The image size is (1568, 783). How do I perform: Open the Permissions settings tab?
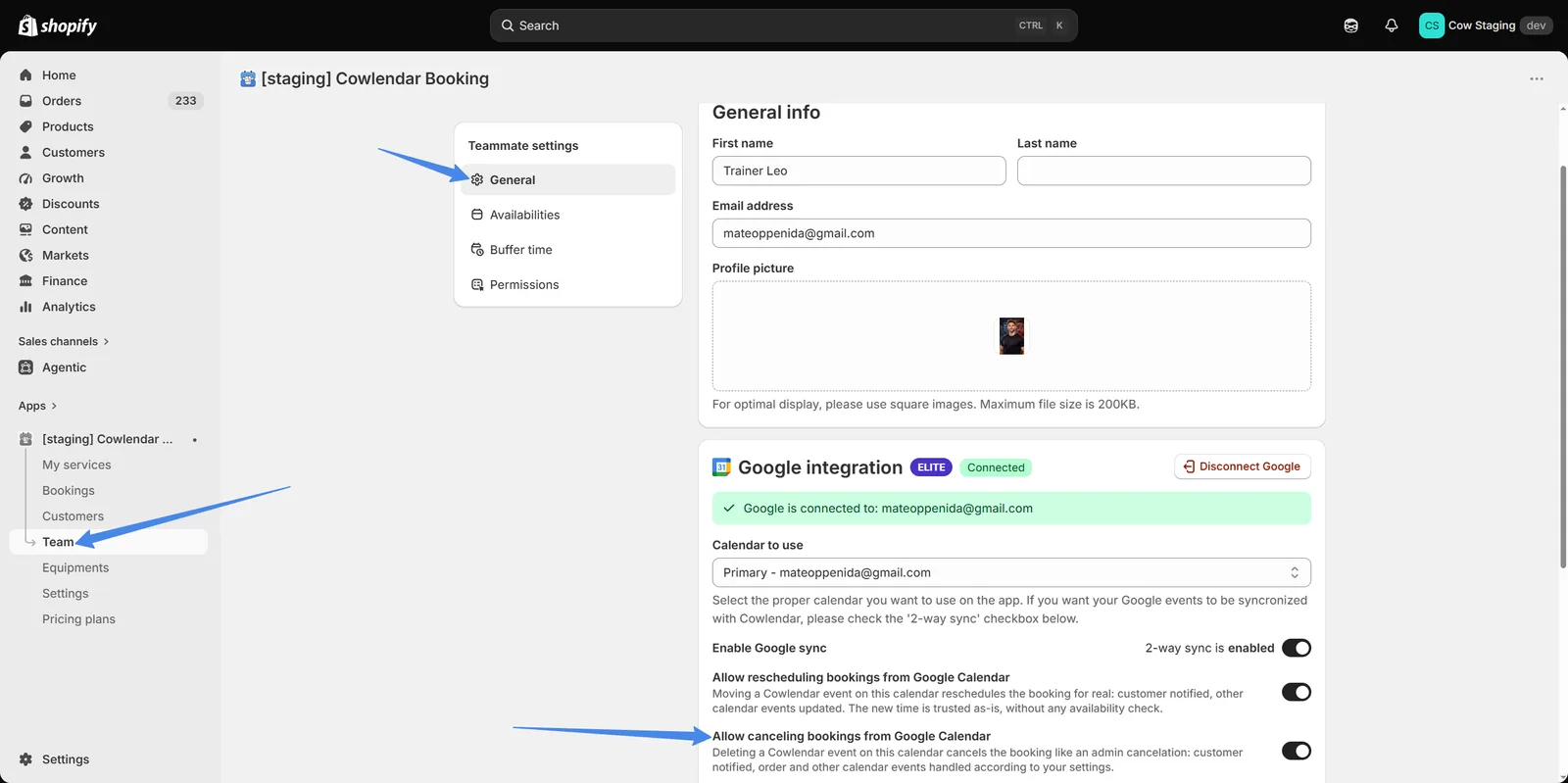(567, 285)
